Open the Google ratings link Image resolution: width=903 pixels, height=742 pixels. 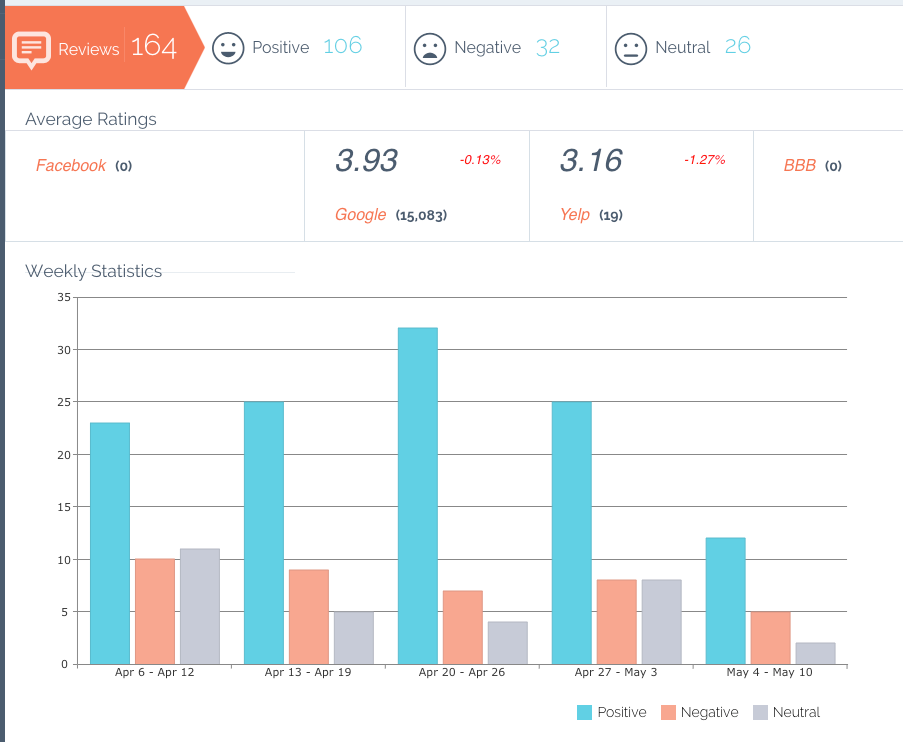[x=361, y=215]
